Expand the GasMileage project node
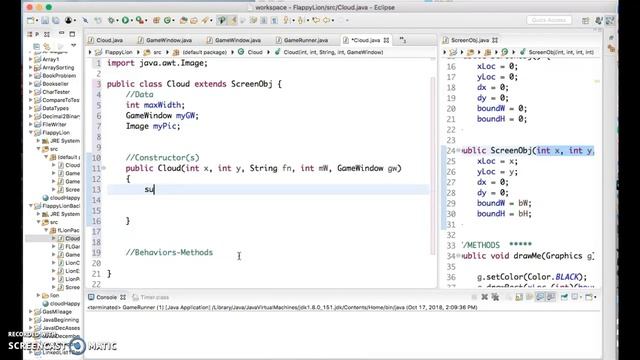Screen dimensions: 640x360 pyautogui.click(x=31, y=311)
